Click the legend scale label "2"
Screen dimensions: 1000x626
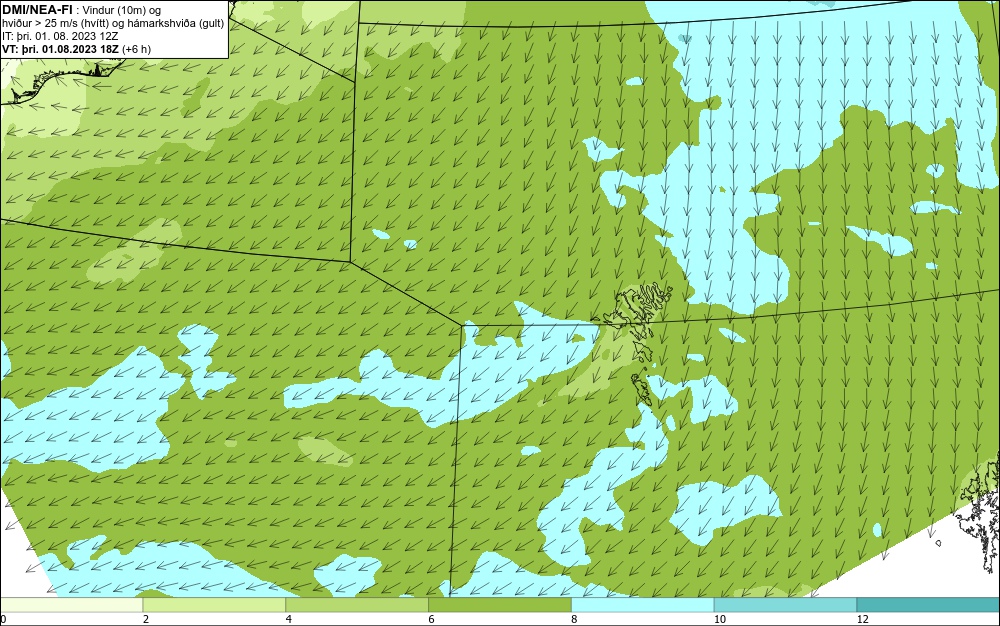click(146, 619)
